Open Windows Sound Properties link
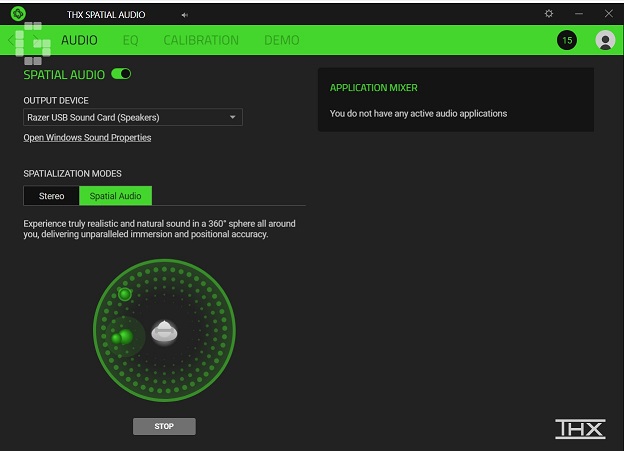The height and width of the screenshot is (451, 624). (x=87, y=138)
